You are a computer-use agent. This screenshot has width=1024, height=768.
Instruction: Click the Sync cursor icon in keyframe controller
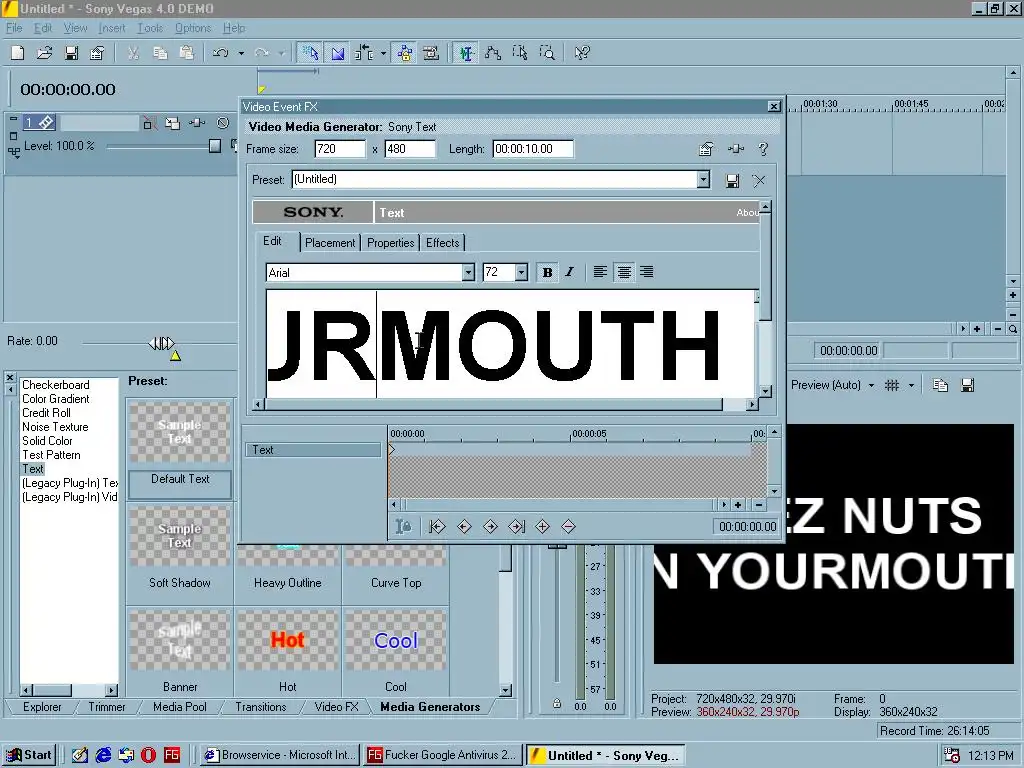pos(404,526)
